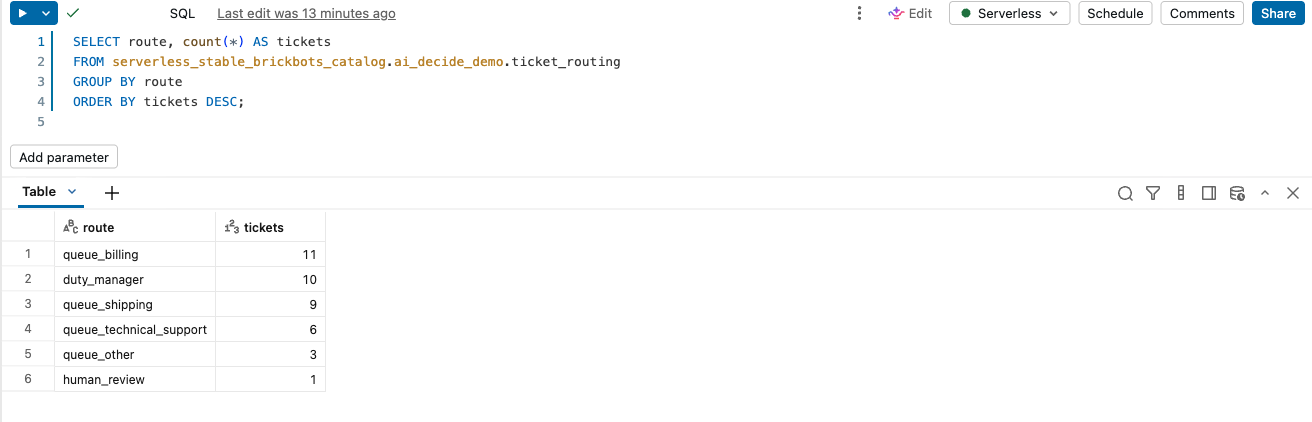Search the results with magnifier icon
Image resolution: width=1312 pixels, height=422 pixels.
point(1125,193)
